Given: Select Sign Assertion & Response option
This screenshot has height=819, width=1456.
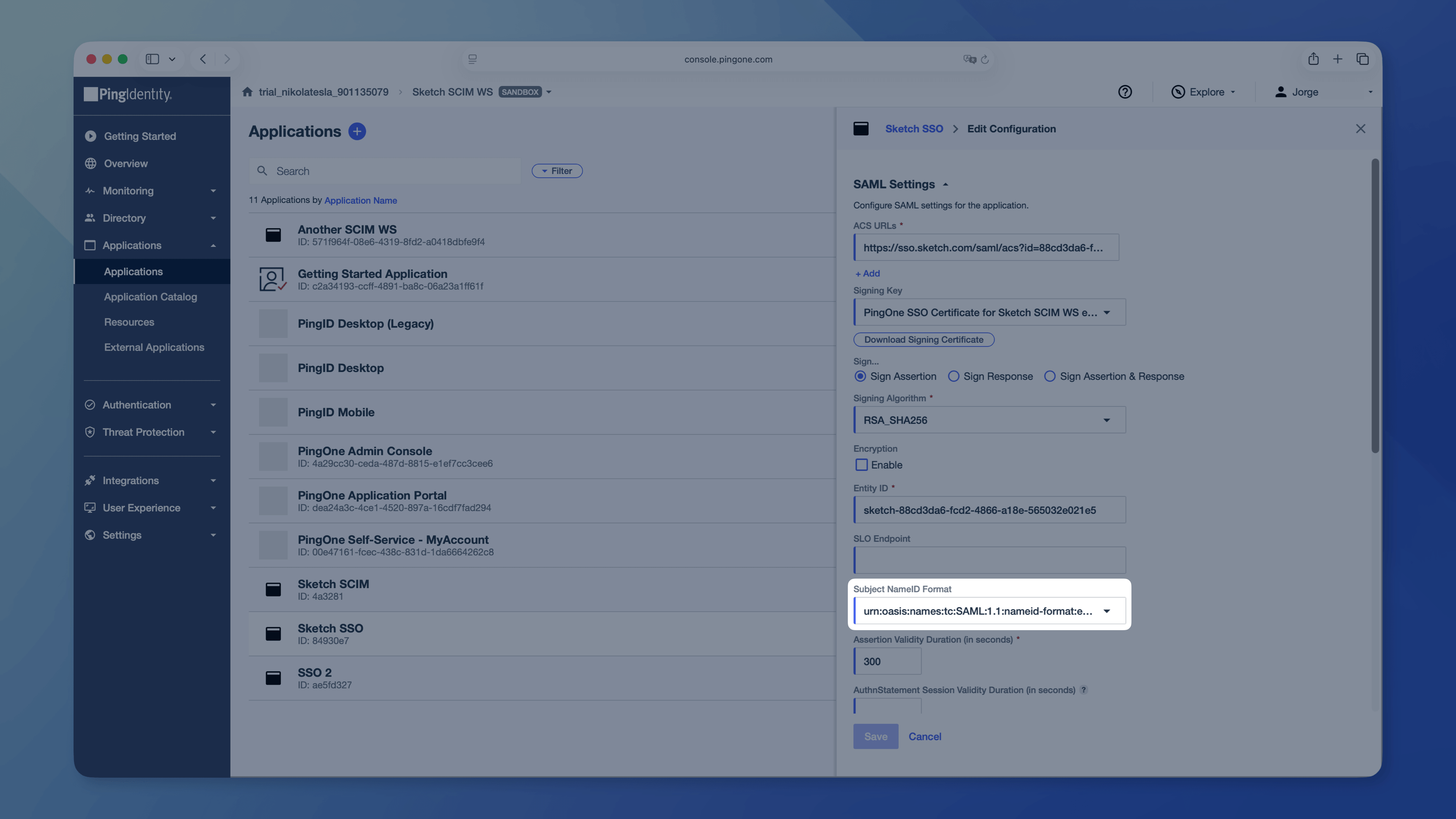Looking at the screenshot, I should tap(1050, 376).
